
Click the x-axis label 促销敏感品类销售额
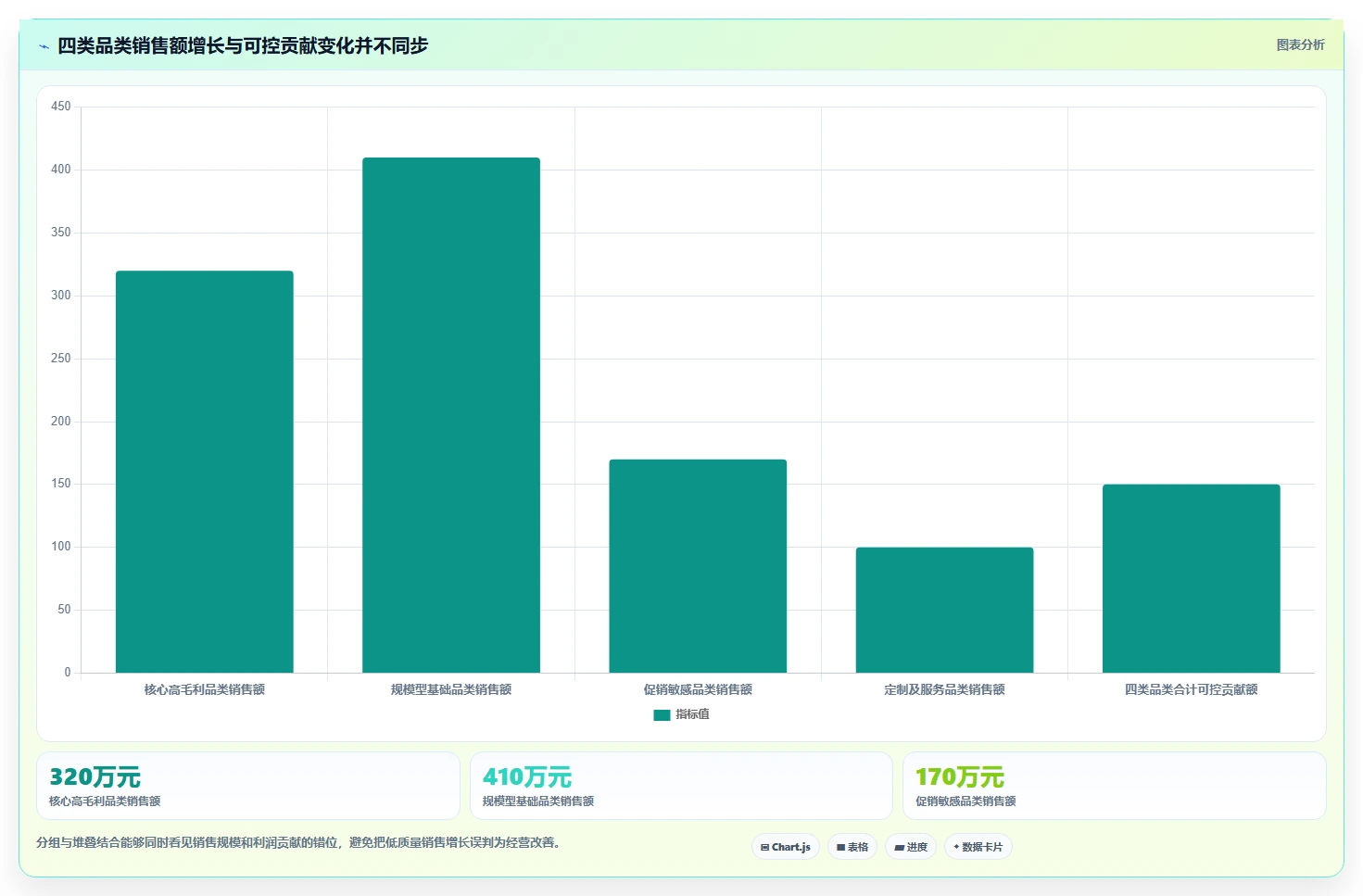(698, 689)
